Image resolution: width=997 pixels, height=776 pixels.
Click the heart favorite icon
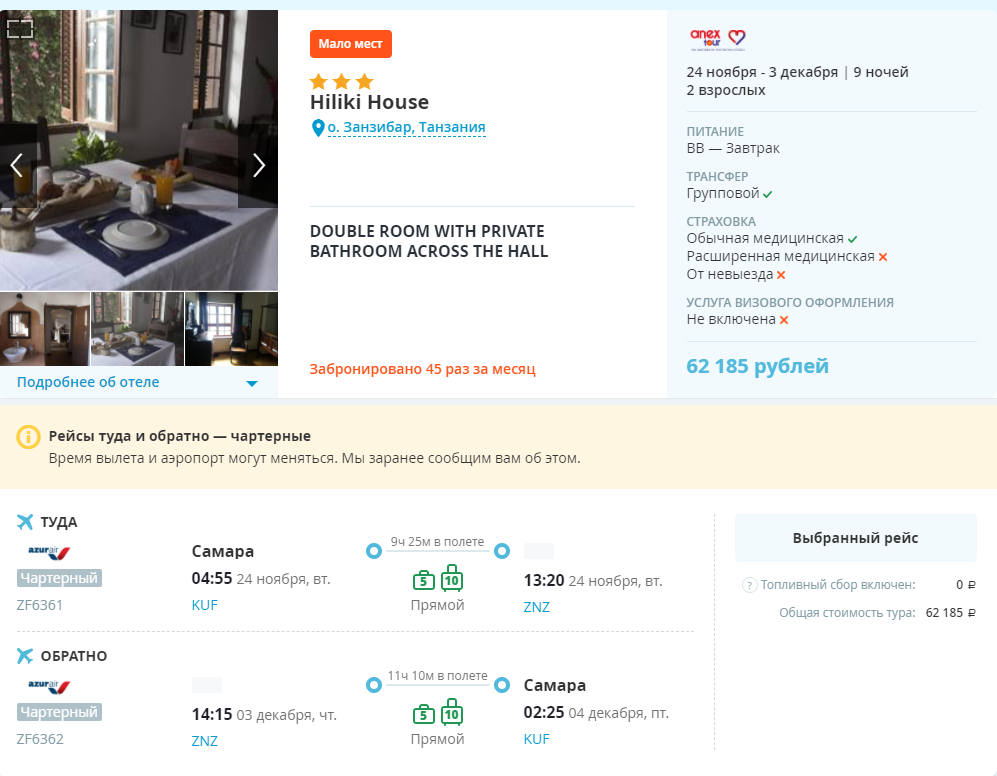[x=736, y=38]
